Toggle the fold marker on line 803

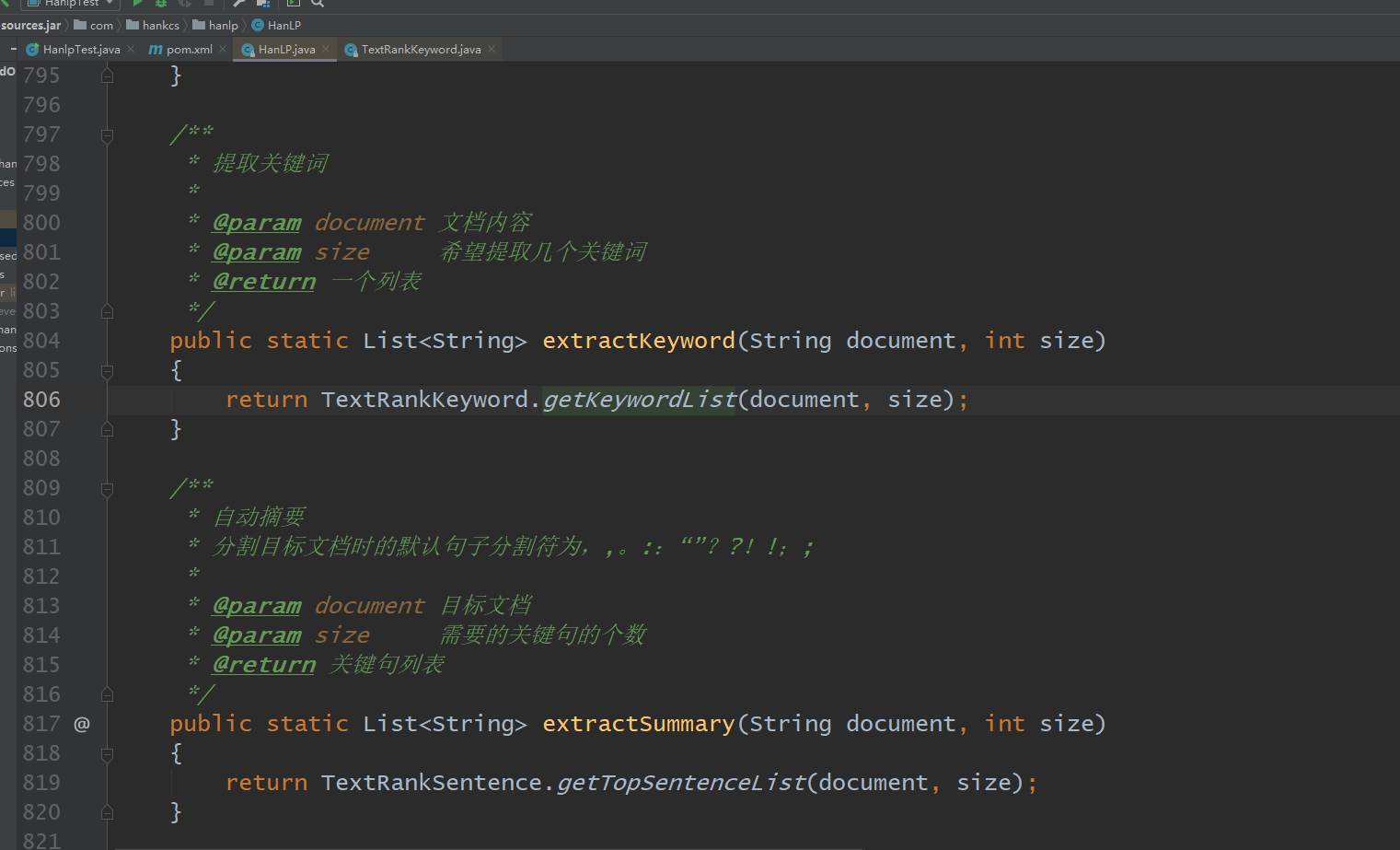(x=107, y=311)
